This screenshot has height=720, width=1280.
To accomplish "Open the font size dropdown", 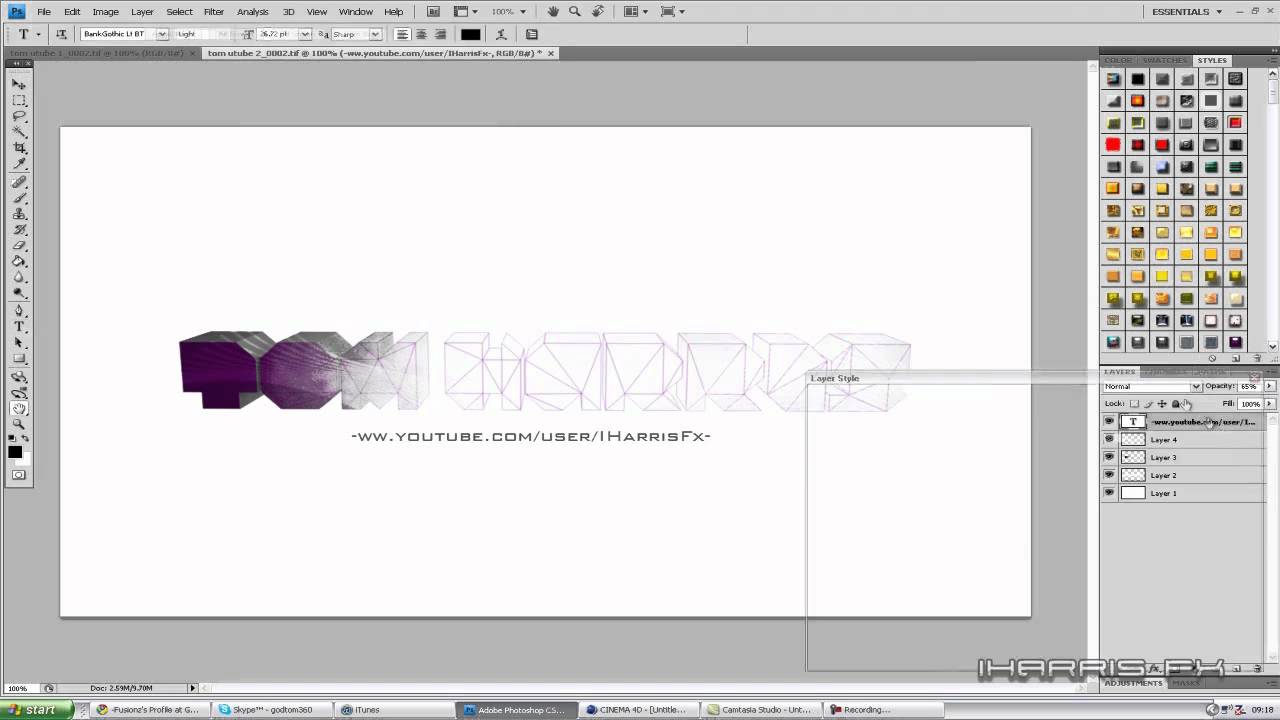I will [305, 34].
